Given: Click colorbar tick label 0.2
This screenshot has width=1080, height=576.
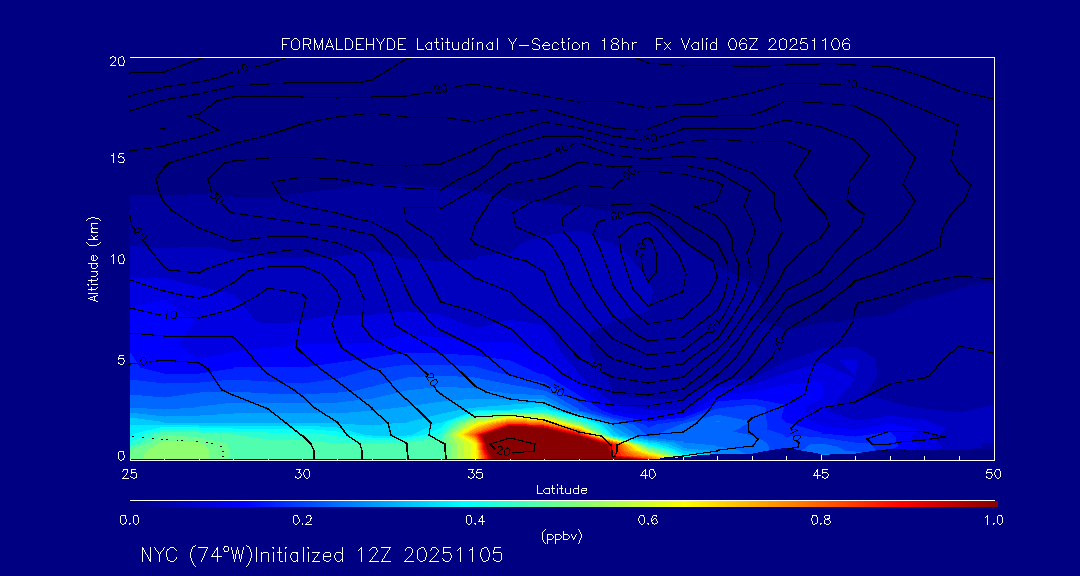Looking at the screenshot, I should point(302,520).
